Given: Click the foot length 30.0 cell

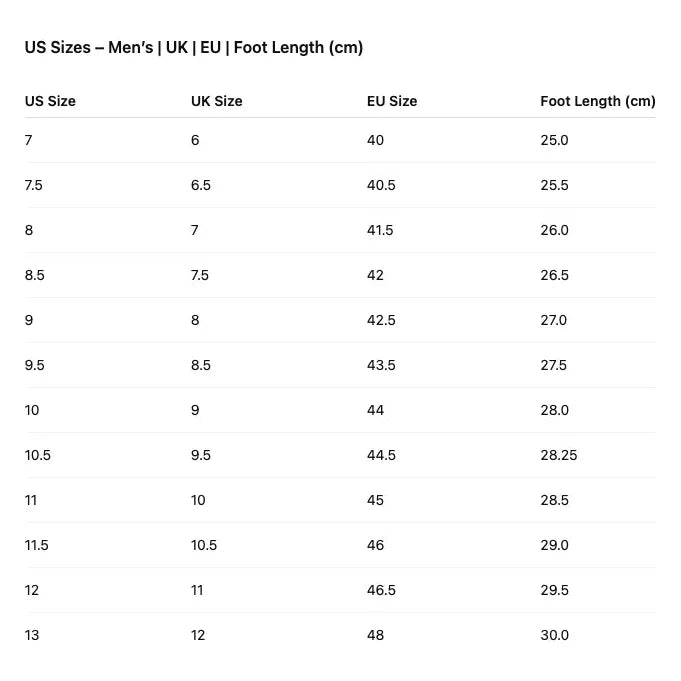Looking at the screenshot, I should click(x=554, y=635).
